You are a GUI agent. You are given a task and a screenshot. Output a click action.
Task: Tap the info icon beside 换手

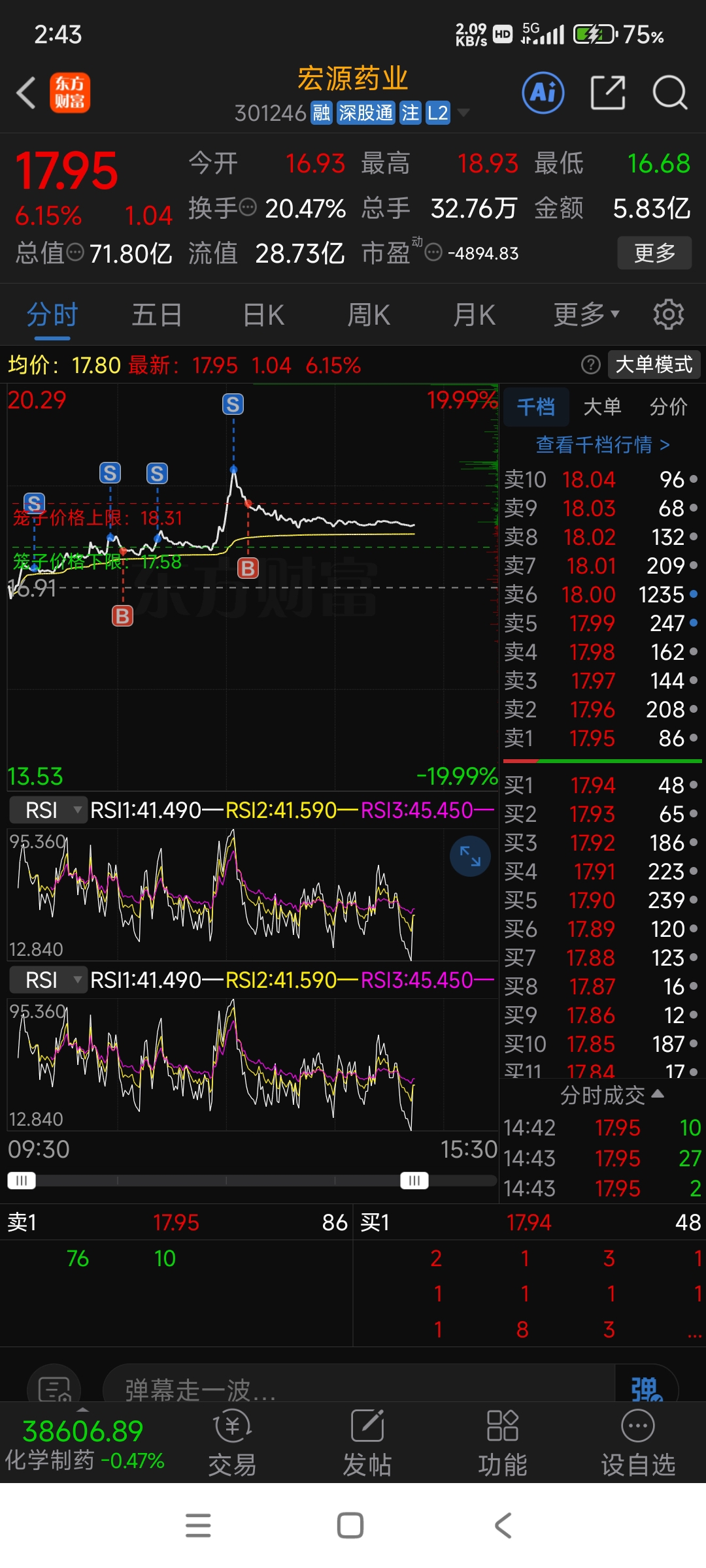point(248,208)
